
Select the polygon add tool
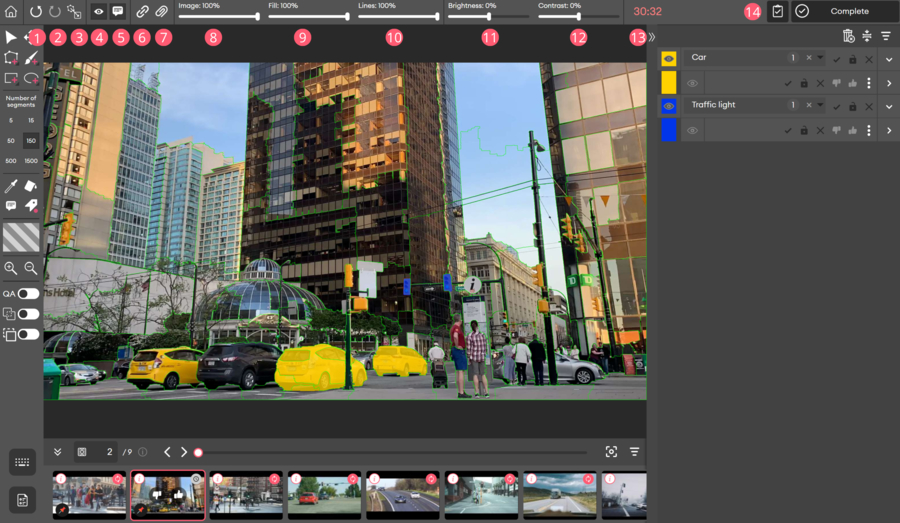pyautogui.click(x=10, y=57)
